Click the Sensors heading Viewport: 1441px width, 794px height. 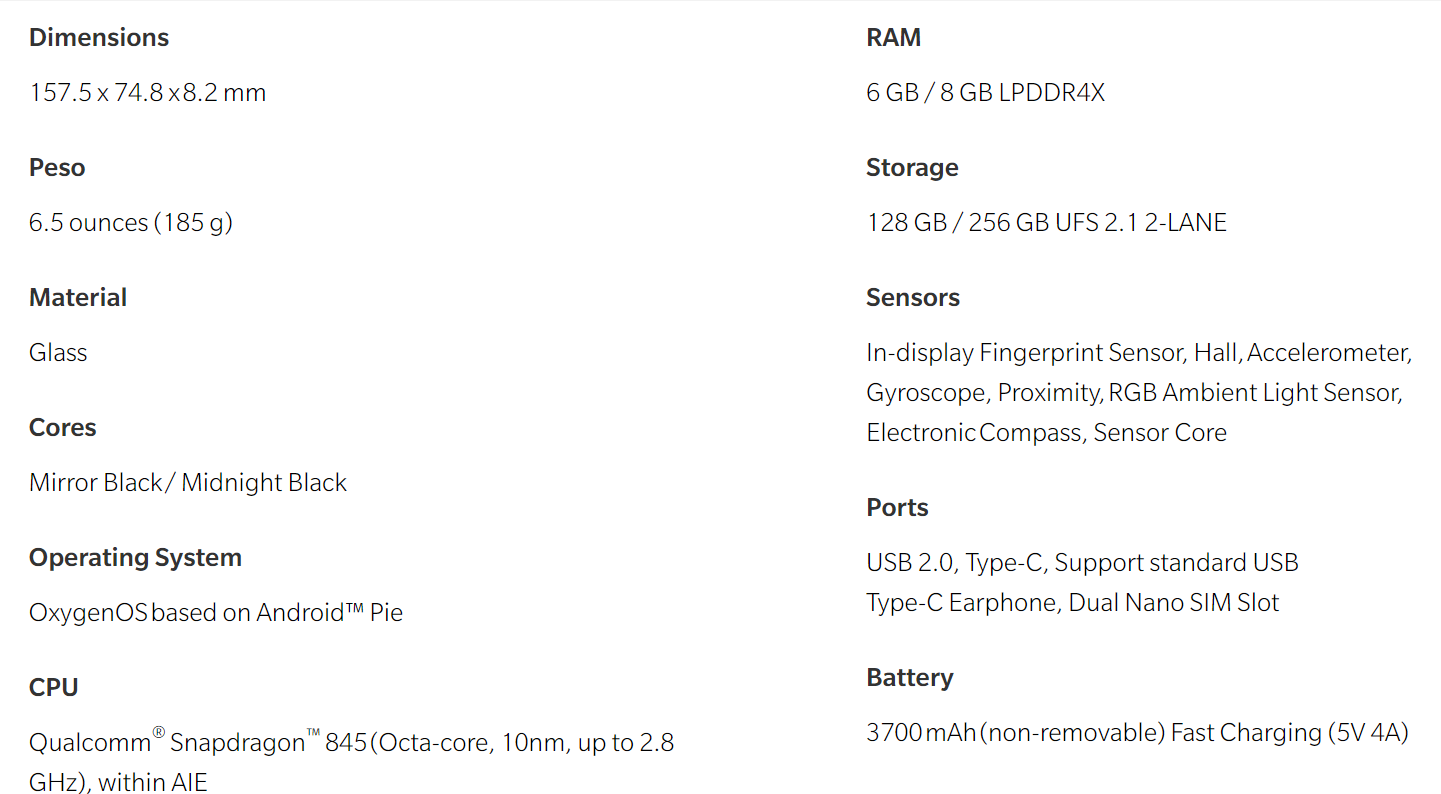[x=913, y=298]
